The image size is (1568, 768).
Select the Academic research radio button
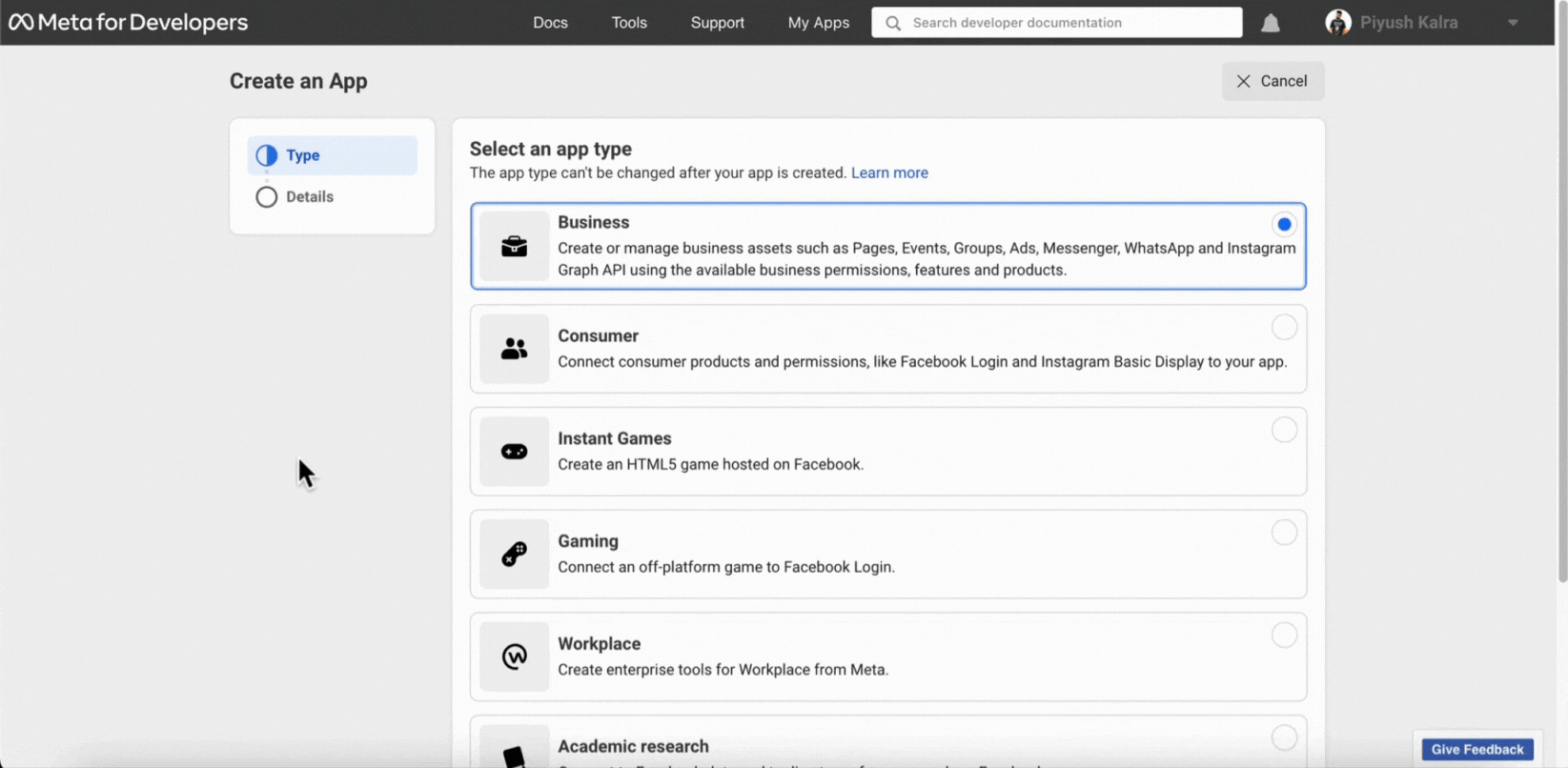pyautogui.click(x=1284, y=738)
